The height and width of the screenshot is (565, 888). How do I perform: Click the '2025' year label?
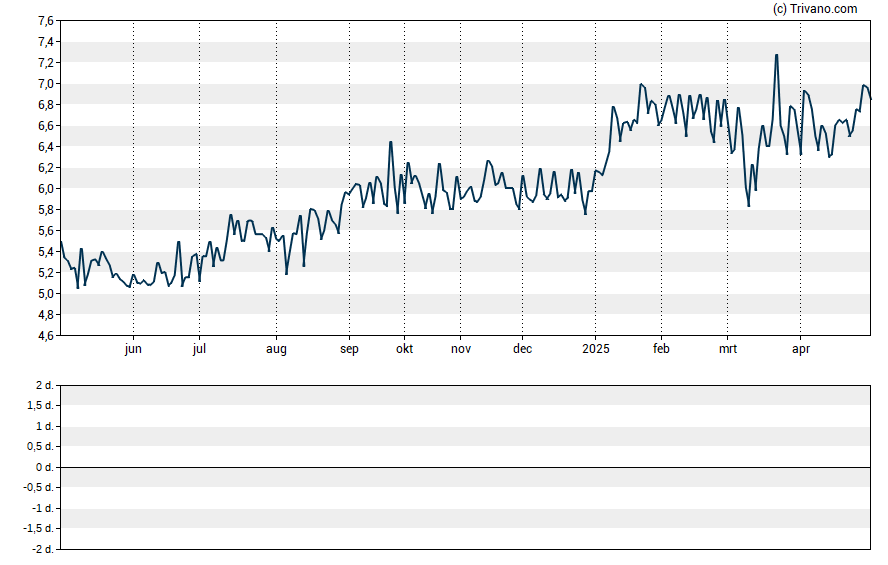pos(596,349)
